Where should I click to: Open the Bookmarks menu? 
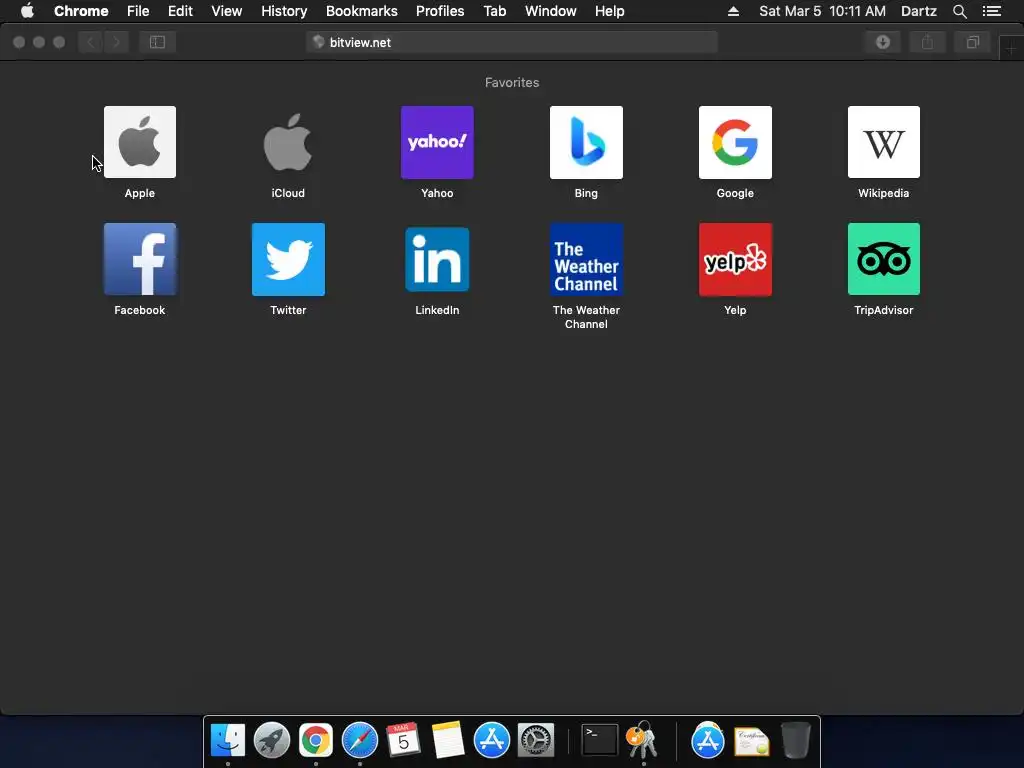pos(362,11)
